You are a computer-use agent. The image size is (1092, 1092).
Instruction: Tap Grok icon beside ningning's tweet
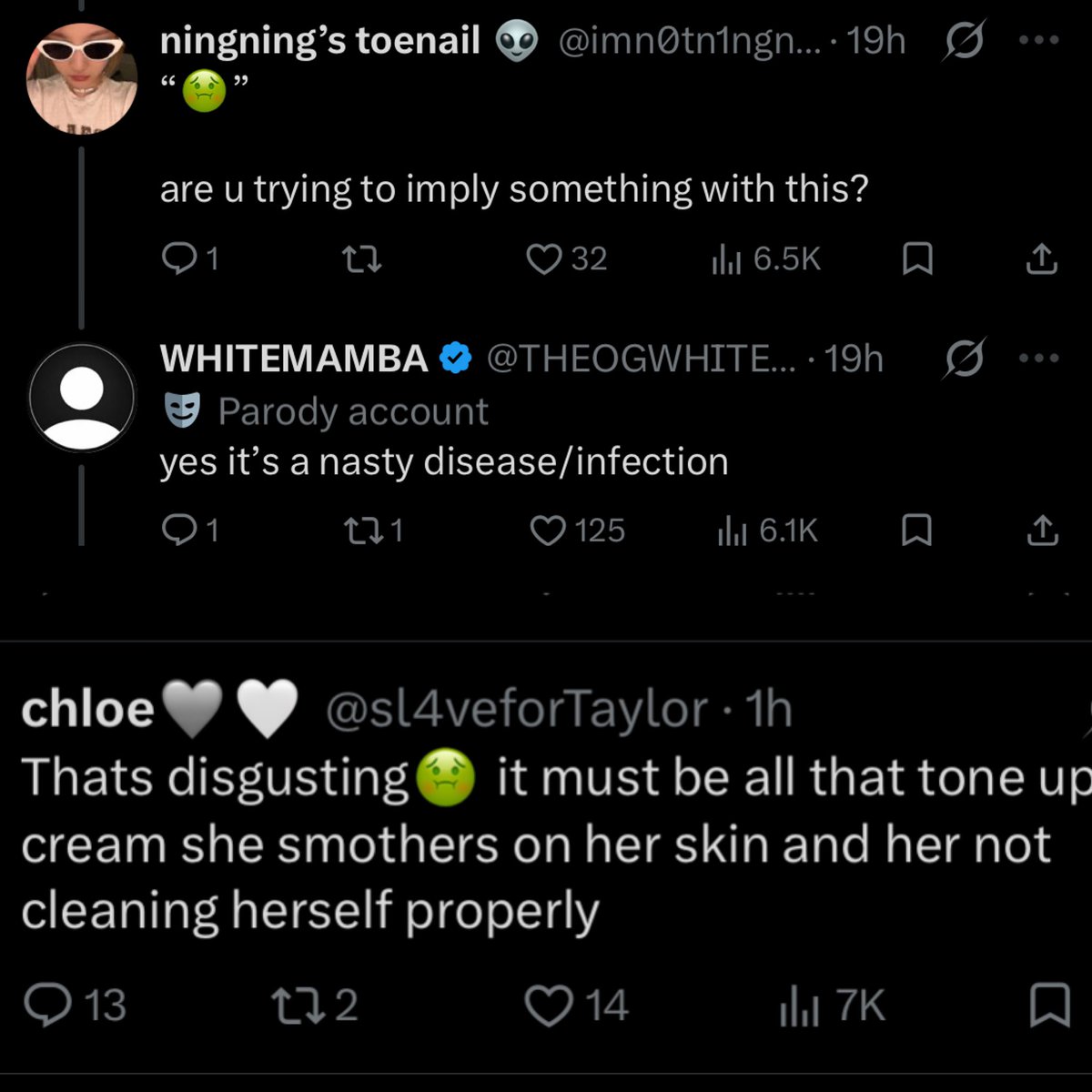pos(964,41)
